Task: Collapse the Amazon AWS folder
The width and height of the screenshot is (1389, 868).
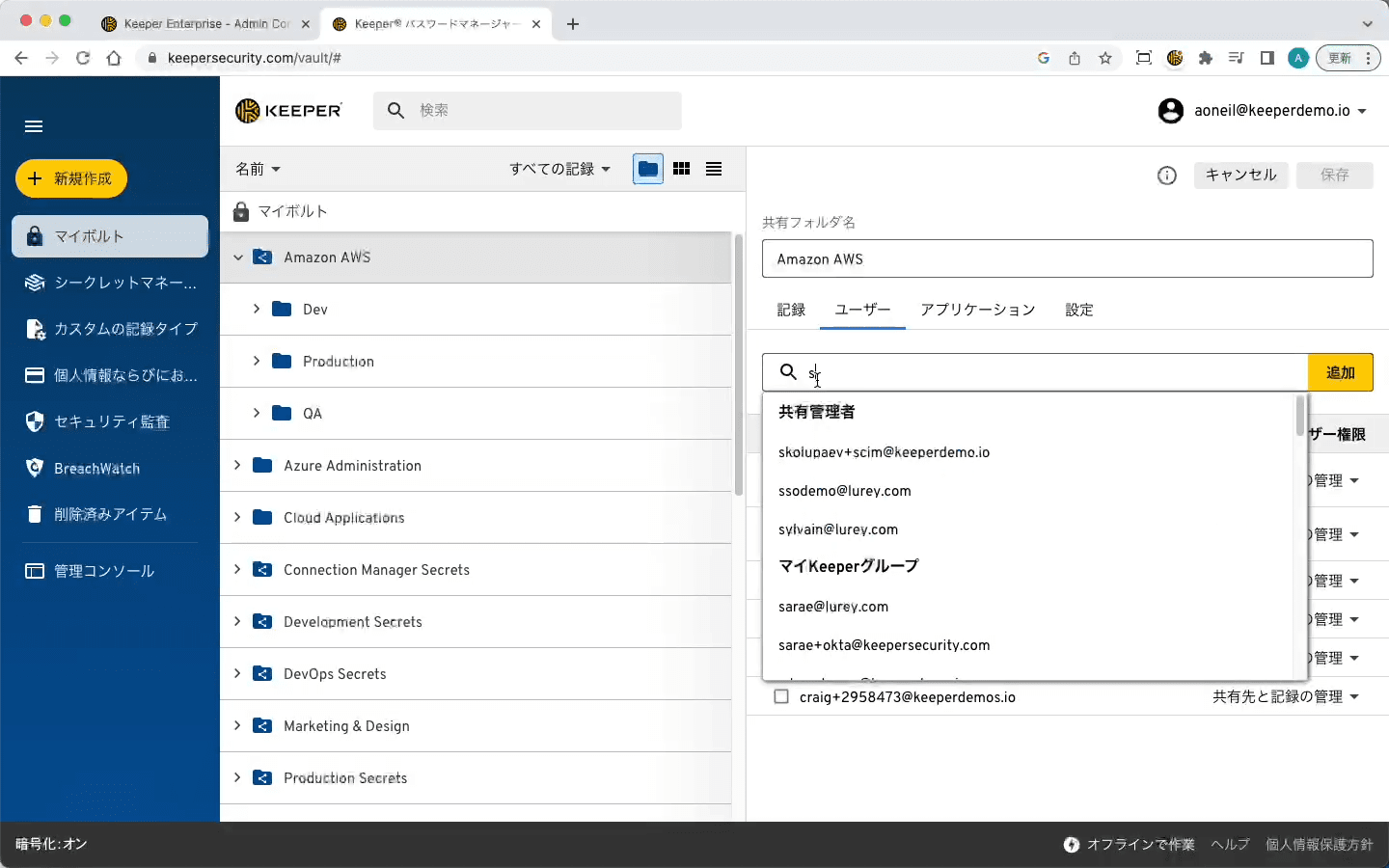Action: [x=238, y=258]
